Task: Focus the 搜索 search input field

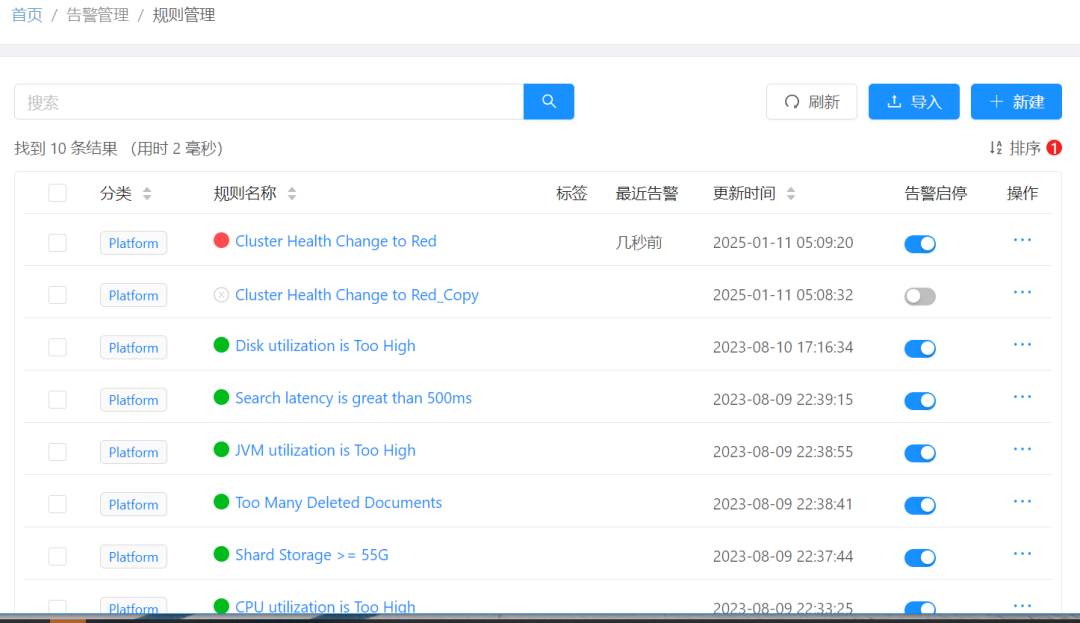Action: [x=269, y=102]
